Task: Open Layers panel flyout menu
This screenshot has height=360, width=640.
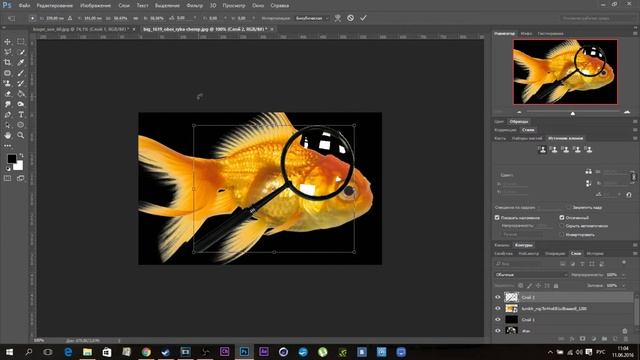Action: [635, 253]
